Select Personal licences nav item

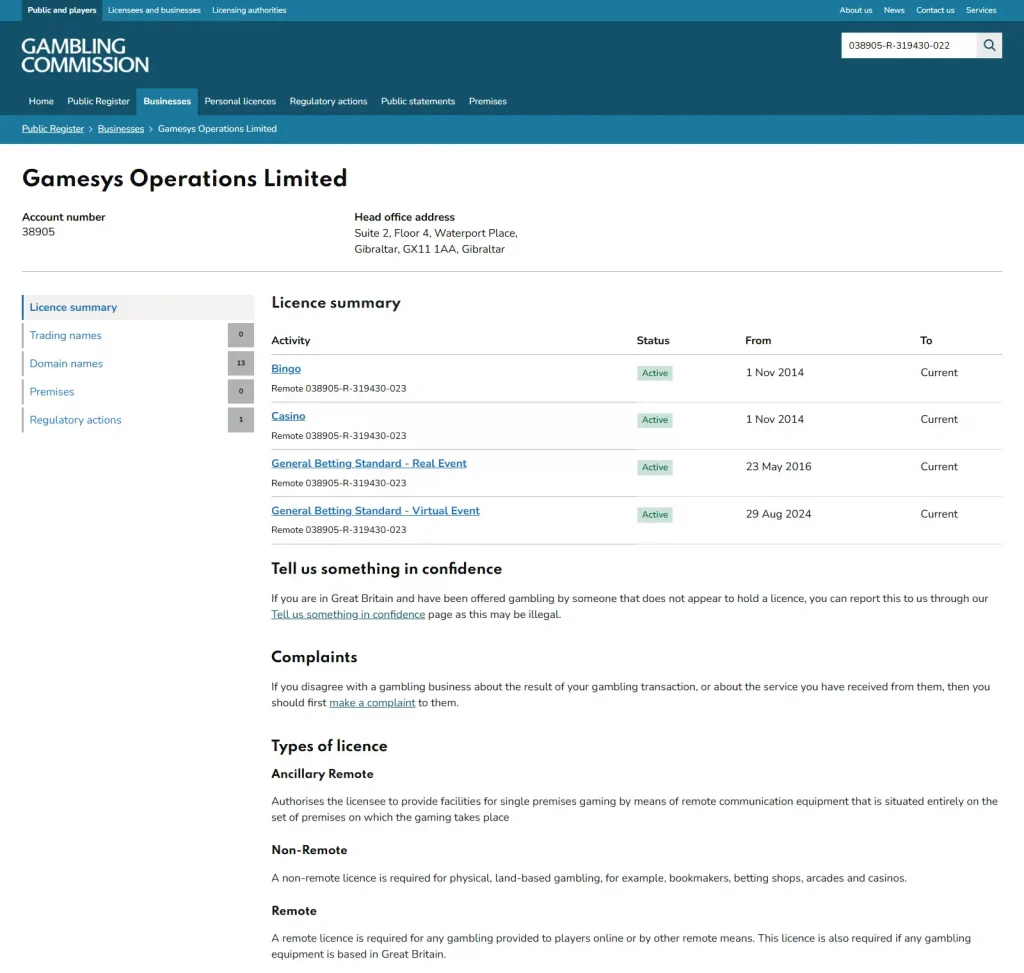coord(240,101)
